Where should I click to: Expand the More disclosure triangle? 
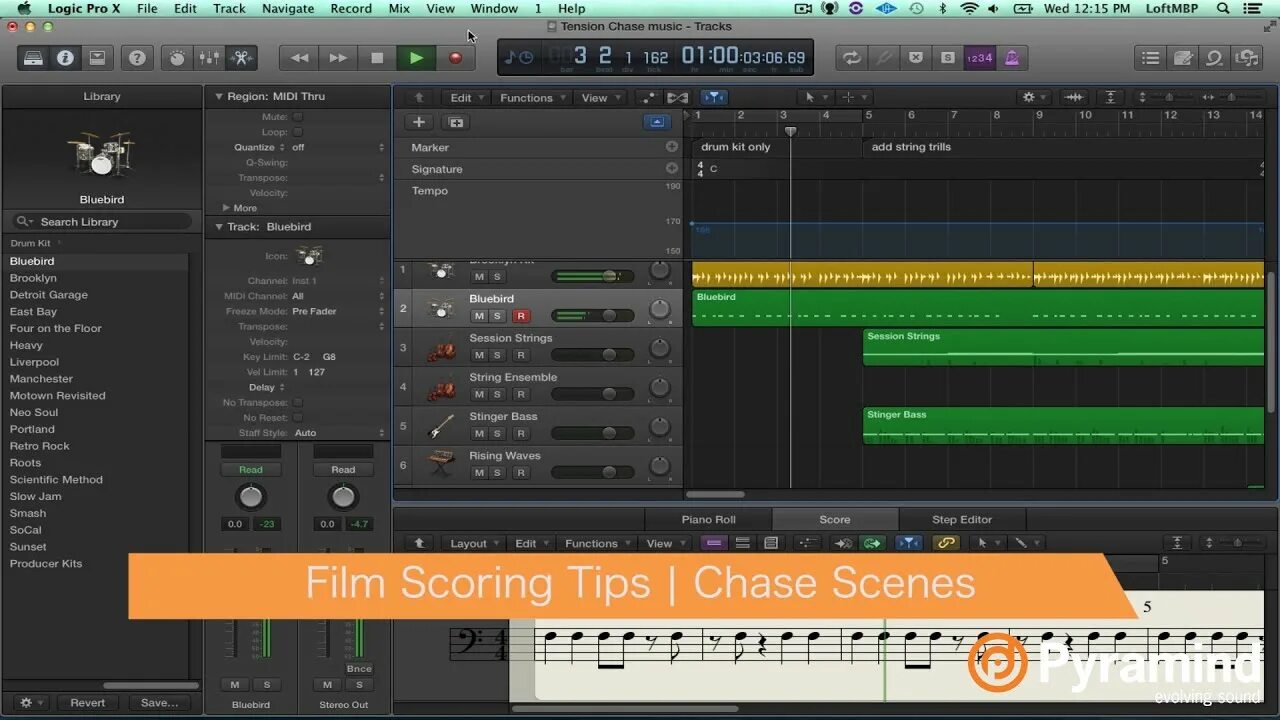click(x=226, y=208)
